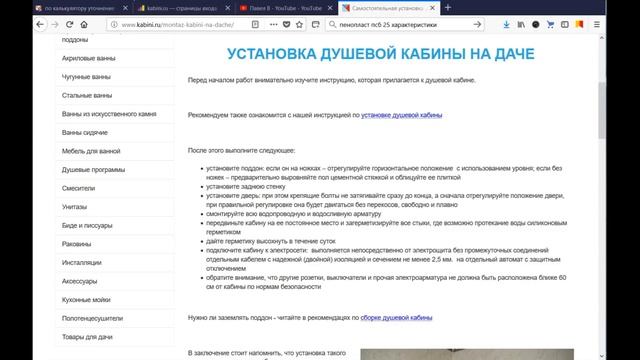
Task: Open Аксессуары category
Action: coord(80,281)
